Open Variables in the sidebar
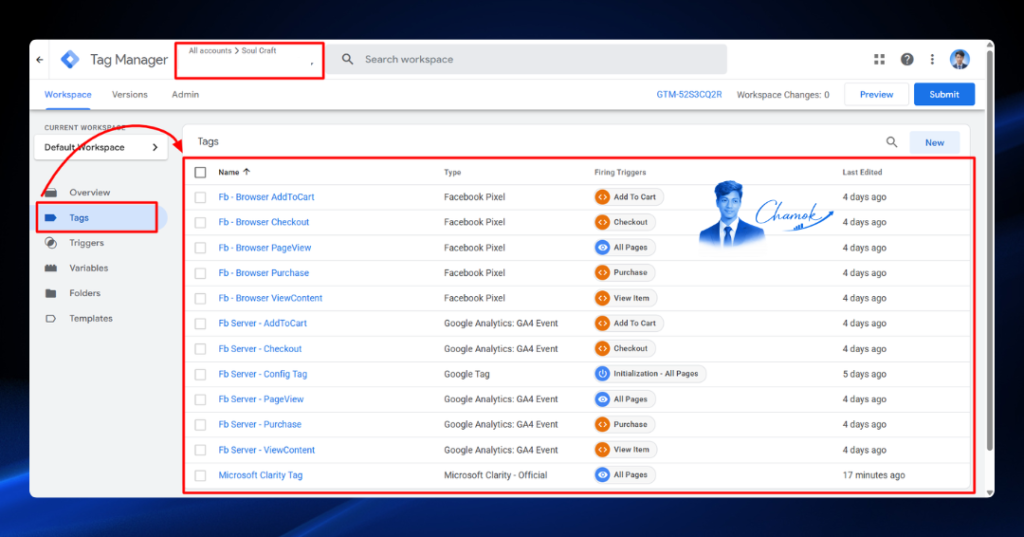The height and width of the screenshot is (537, 1024). coord(88,268)
